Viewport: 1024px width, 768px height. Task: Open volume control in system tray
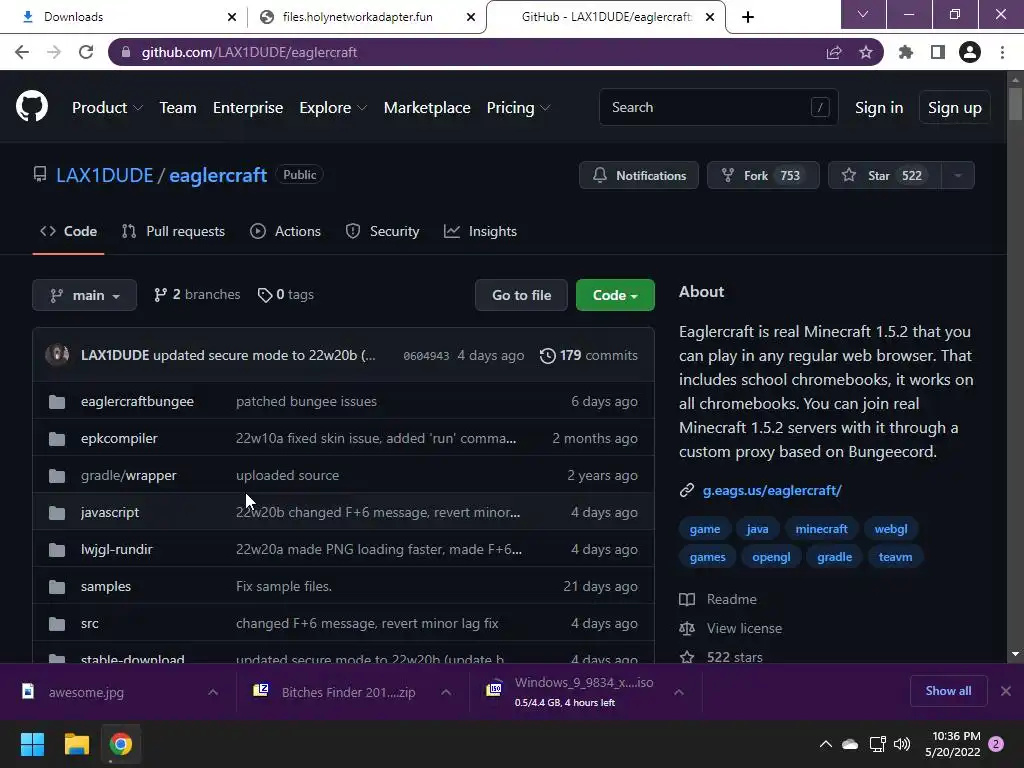[x=902, y=744]
